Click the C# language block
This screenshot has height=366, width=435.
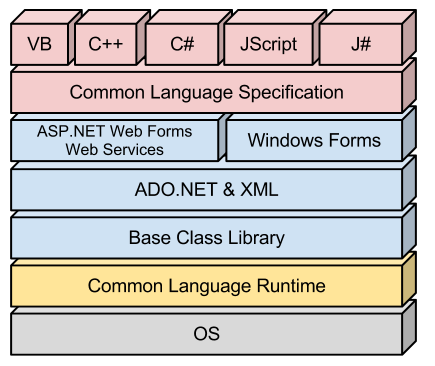(182, 44)
